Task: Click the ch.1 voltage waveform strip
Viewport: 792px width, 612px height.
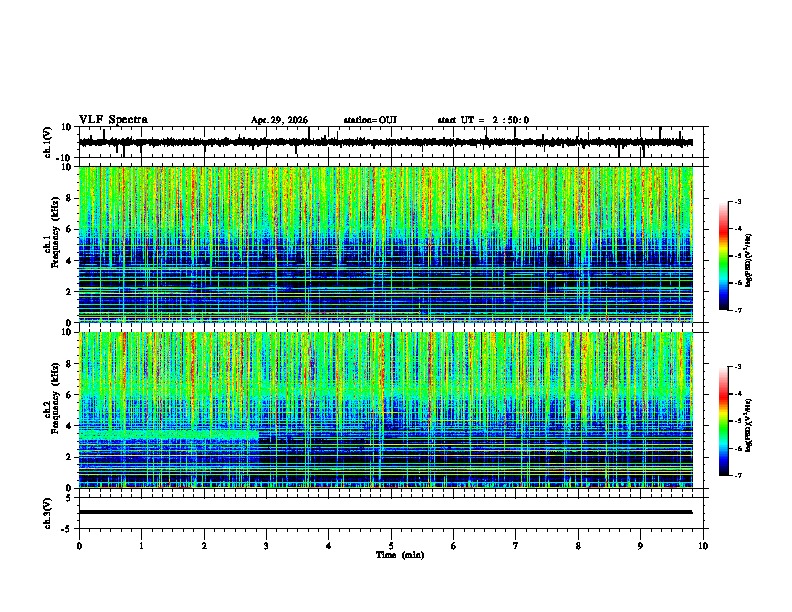Action: (x=386, y=142)
